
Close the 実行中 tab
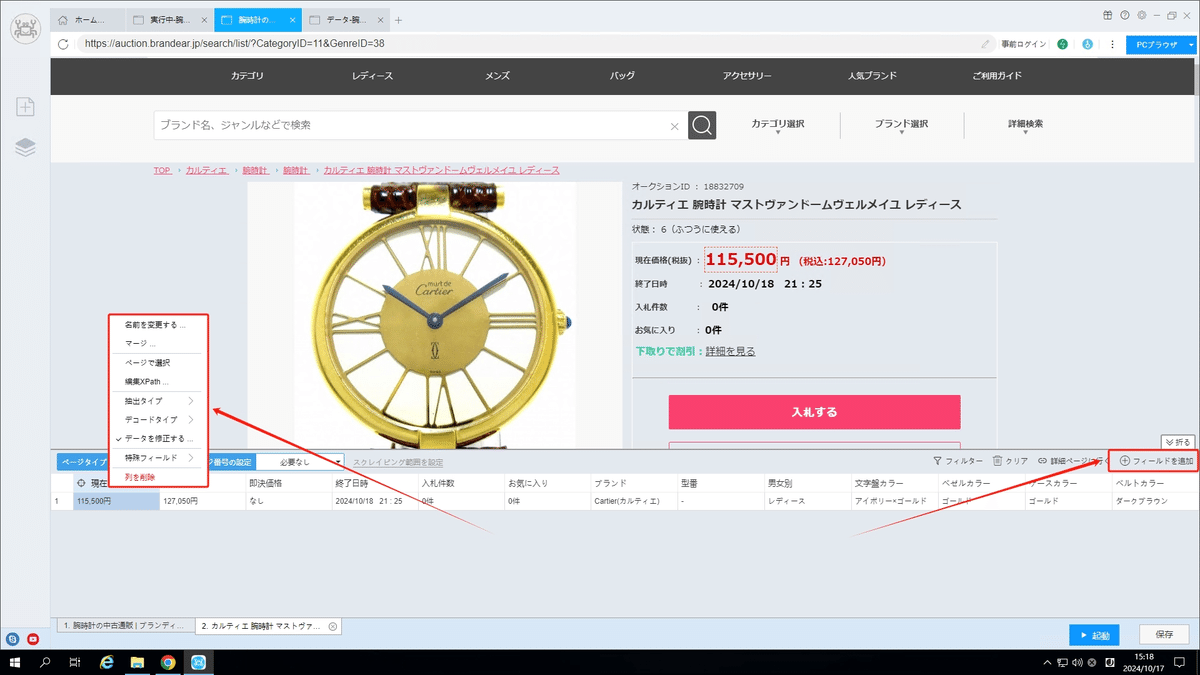204,20
